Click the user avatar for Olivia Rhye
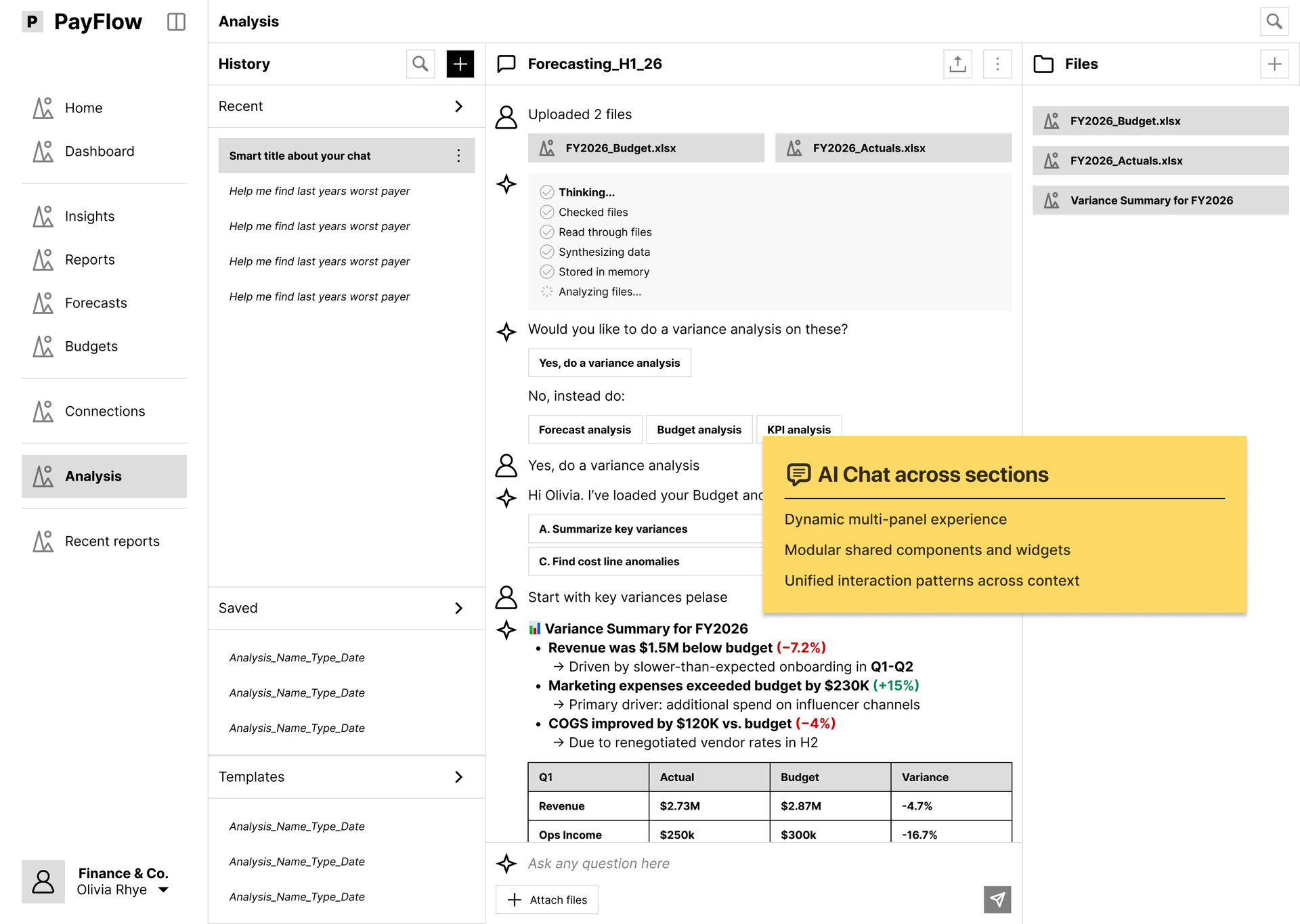The height and width of the screenshot is (924, 1300). [x=43, y=881]
